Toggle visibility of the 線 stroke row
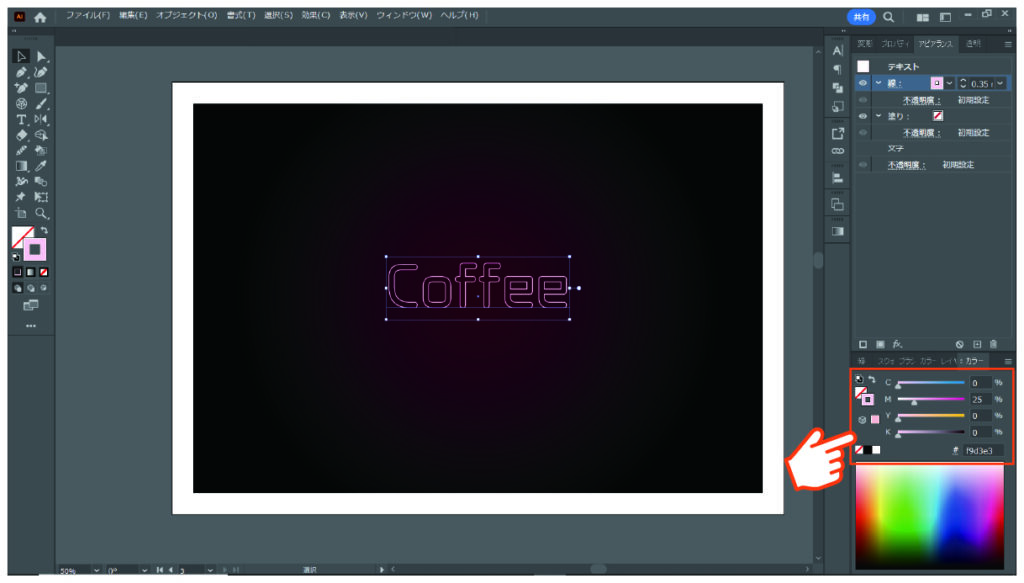This screenshot has width=1024, height=583. pyautogui.click(x=863, y=83)
